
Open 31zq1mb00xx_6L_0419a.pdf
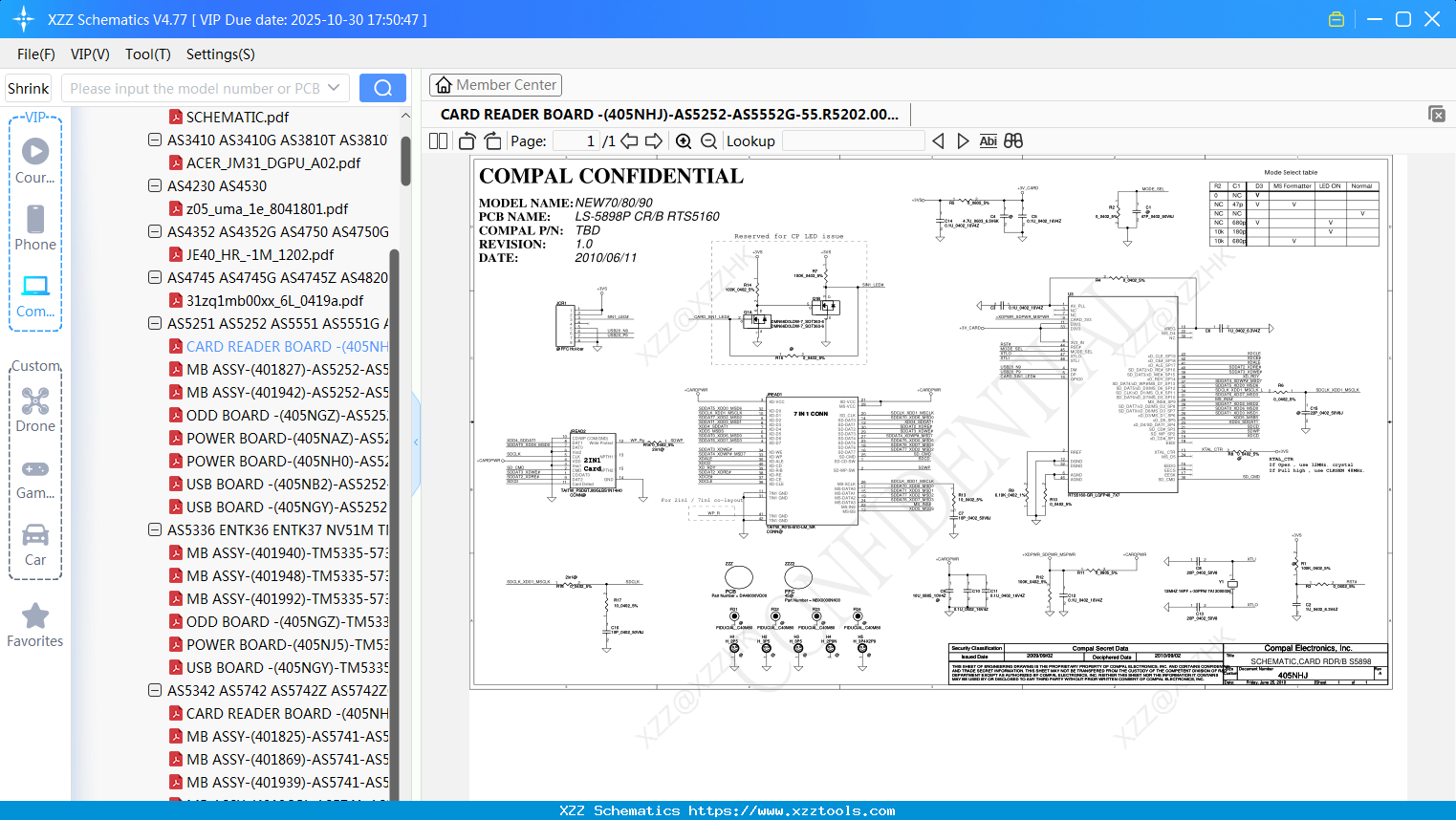(274, 300)
